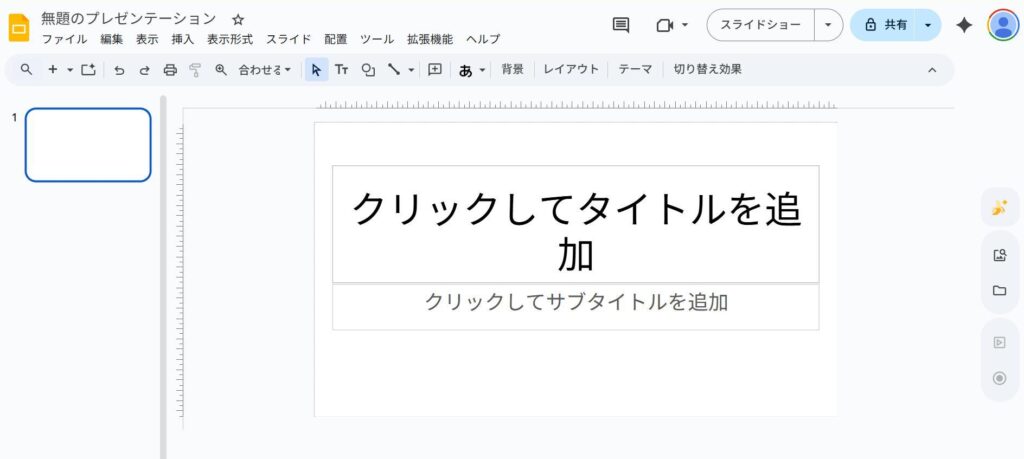
Task: Select the text box tool
Action: tap(342, 69)
